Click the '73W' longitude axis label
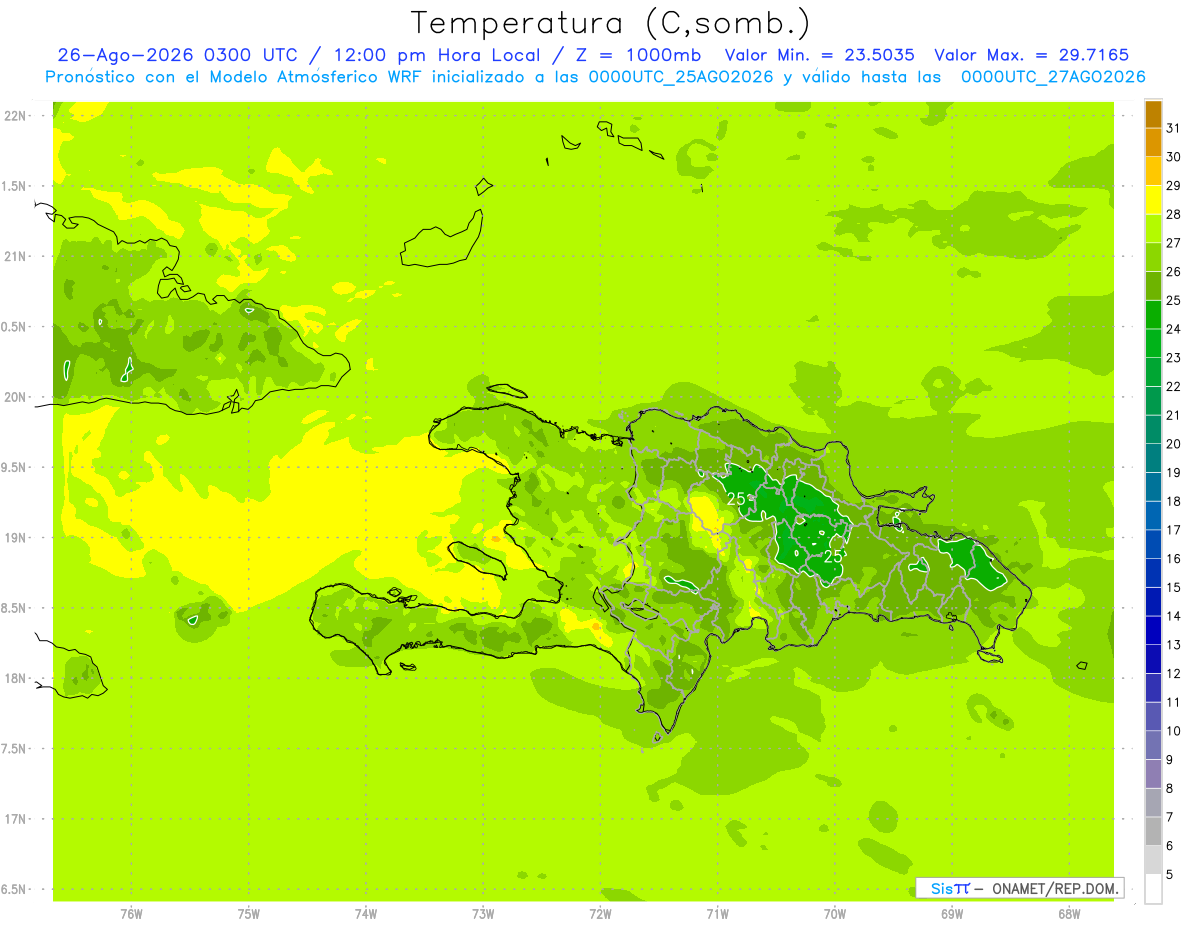1200x927 pixels. [x=483, y=913]
